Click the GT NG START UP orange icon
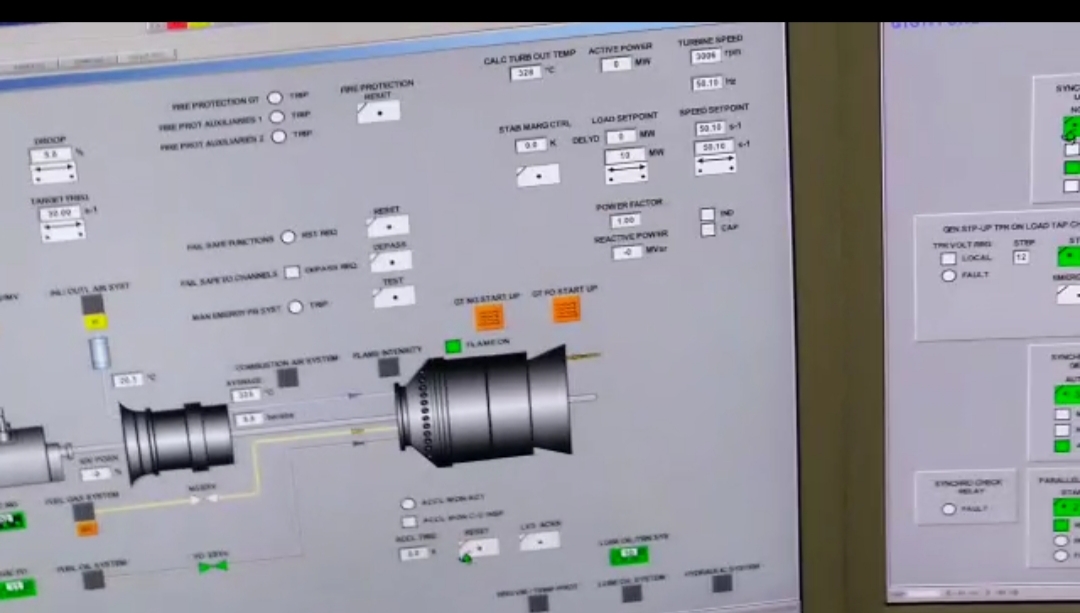 489,318
